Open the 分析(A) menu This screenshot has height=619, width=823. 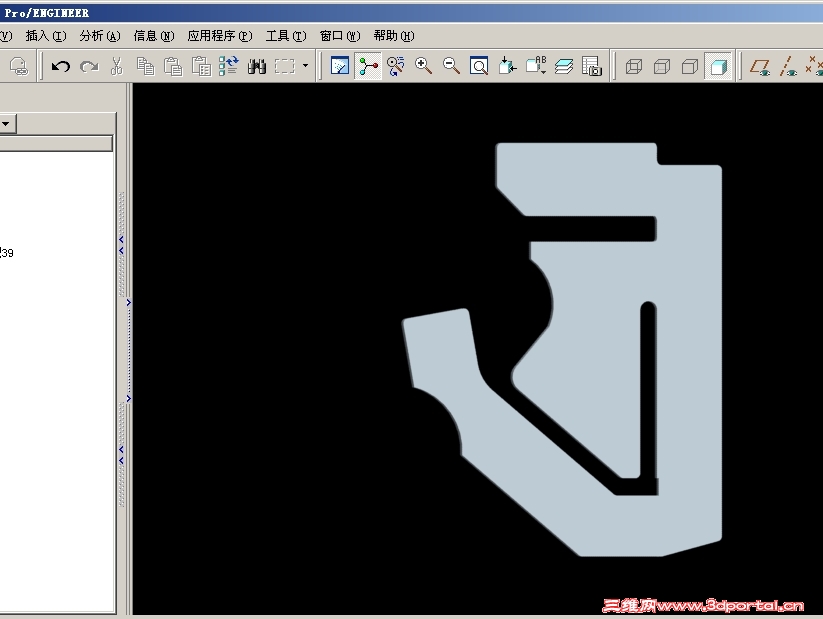[100, 36]
